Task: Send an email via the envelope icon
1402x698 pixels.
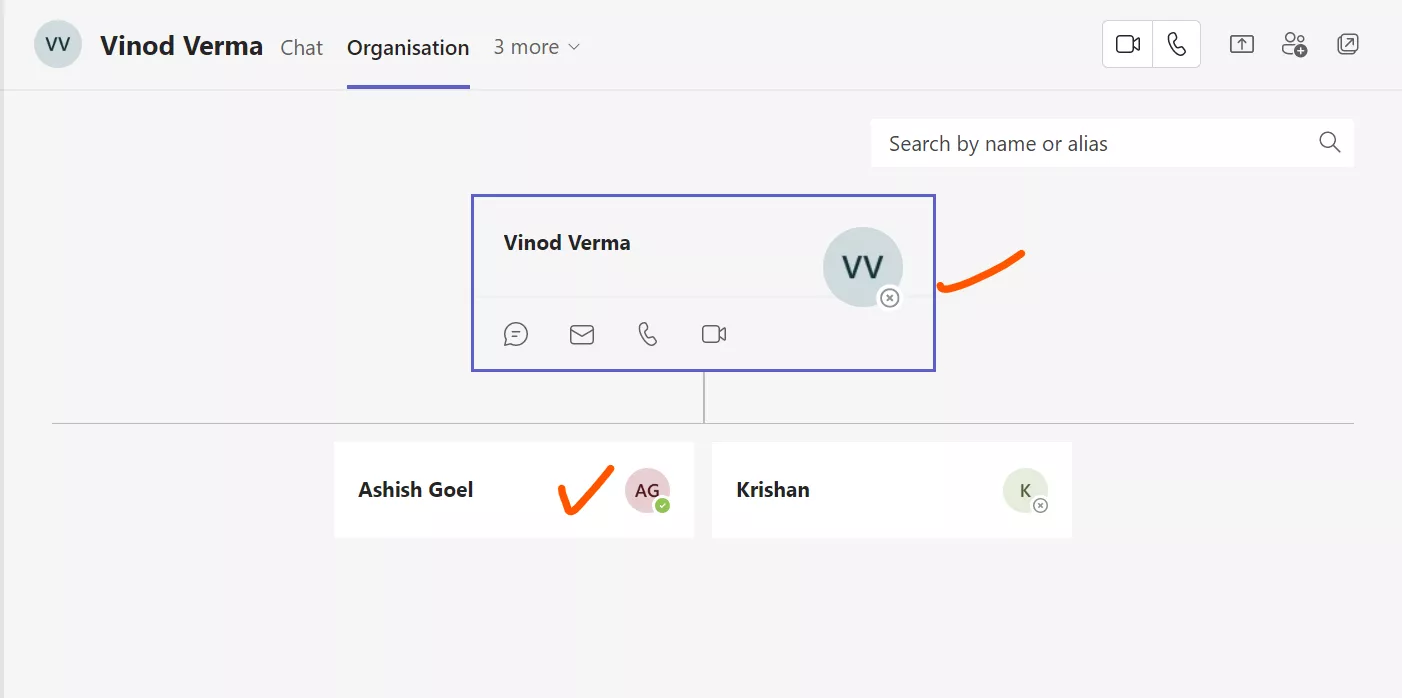Action: pos(581,334)
